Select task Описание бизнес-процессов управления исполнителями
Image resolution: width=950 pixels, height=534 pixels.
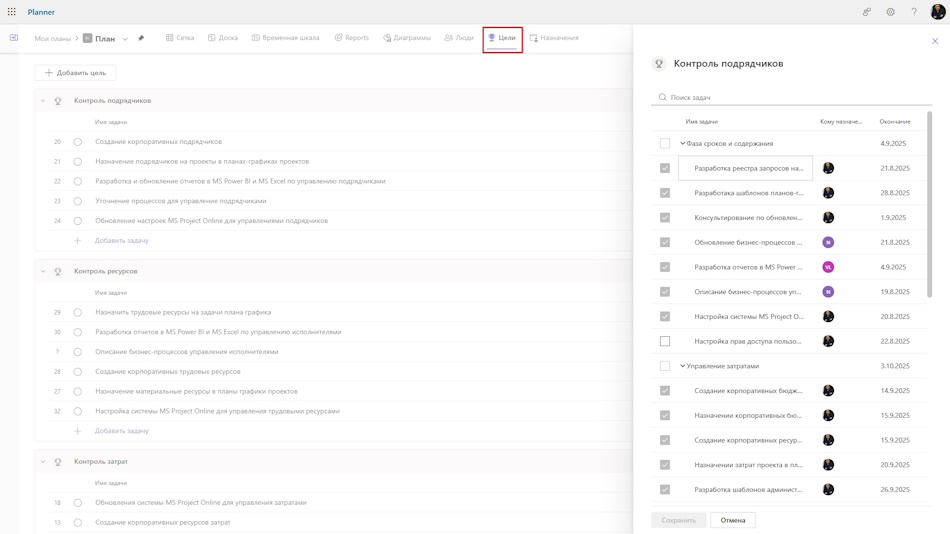[x=187, y=352]
